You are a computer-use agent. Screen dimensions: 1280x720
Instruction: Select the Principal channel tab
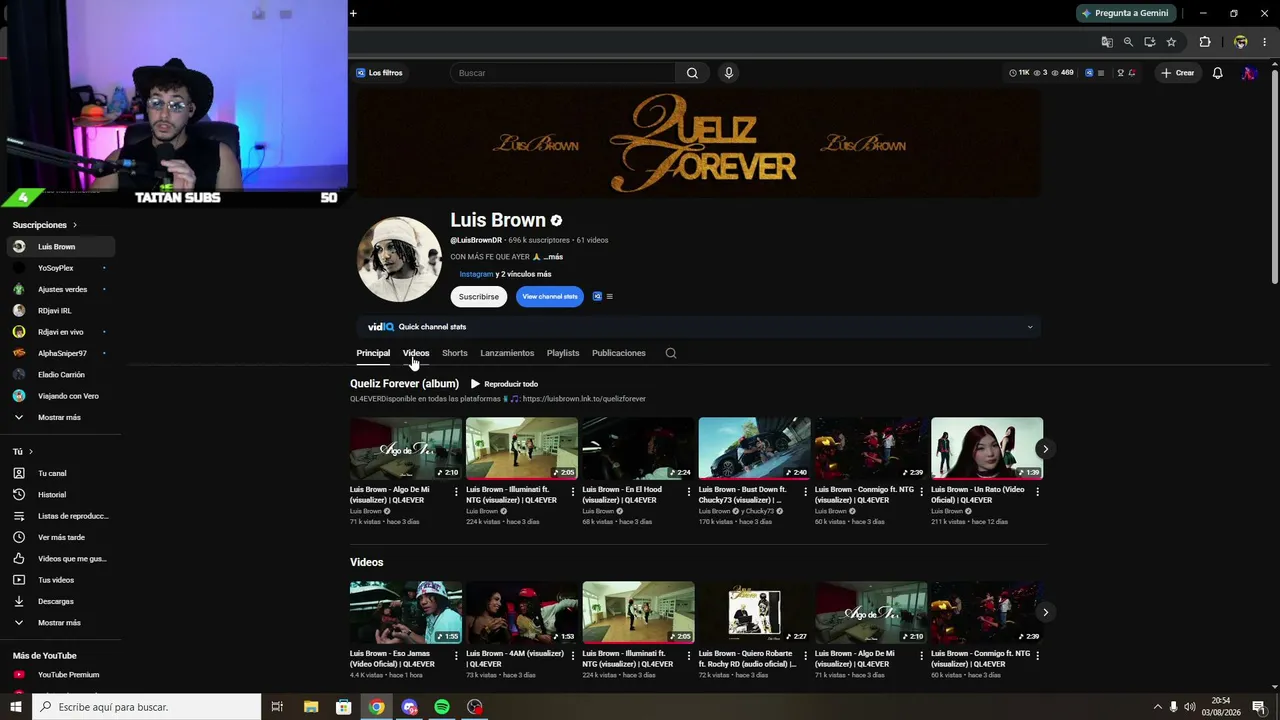[x=373, y=353]
